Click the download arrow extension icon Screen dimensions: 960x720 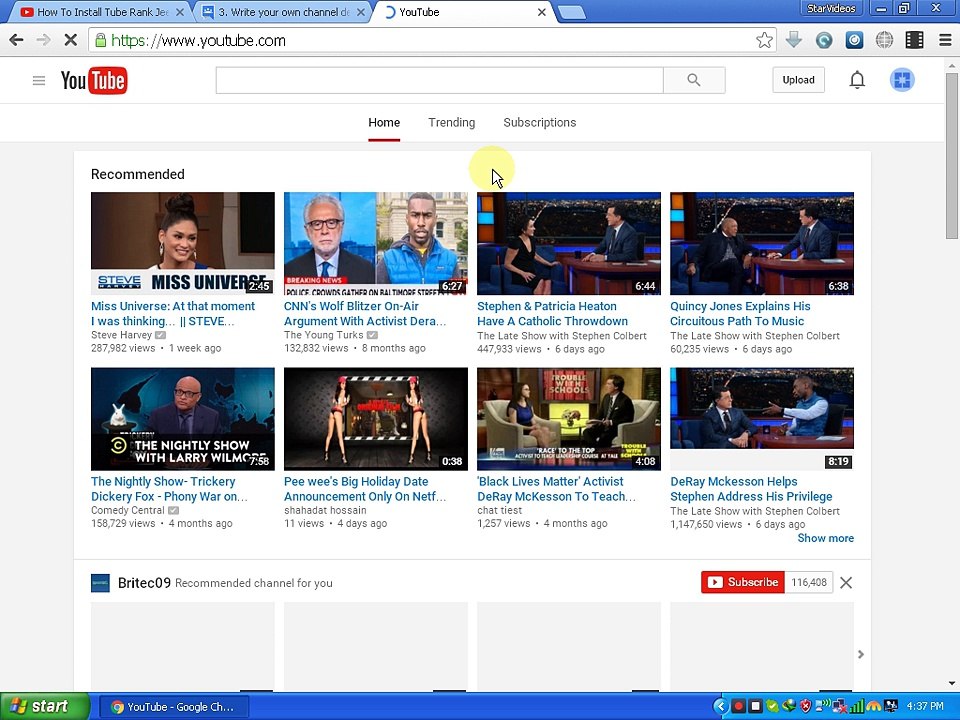pos(793,40)
